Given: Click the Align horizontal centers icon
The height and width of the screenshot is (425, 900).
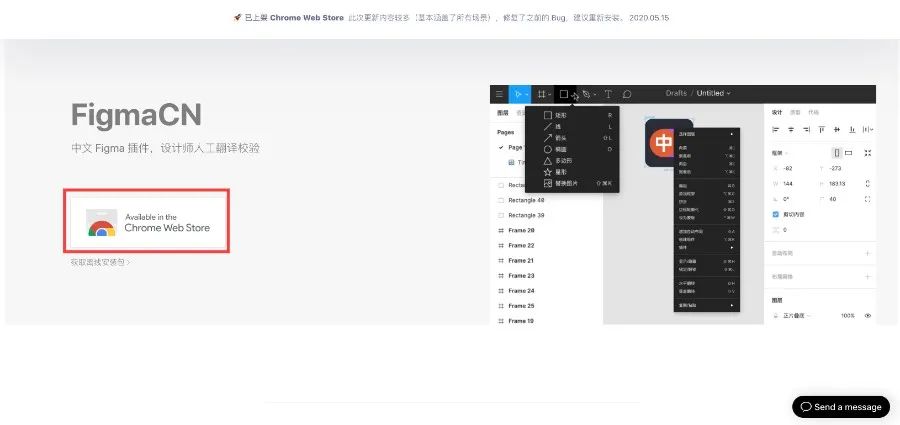Looking at the screenshot, I should (x=791, y=130).
